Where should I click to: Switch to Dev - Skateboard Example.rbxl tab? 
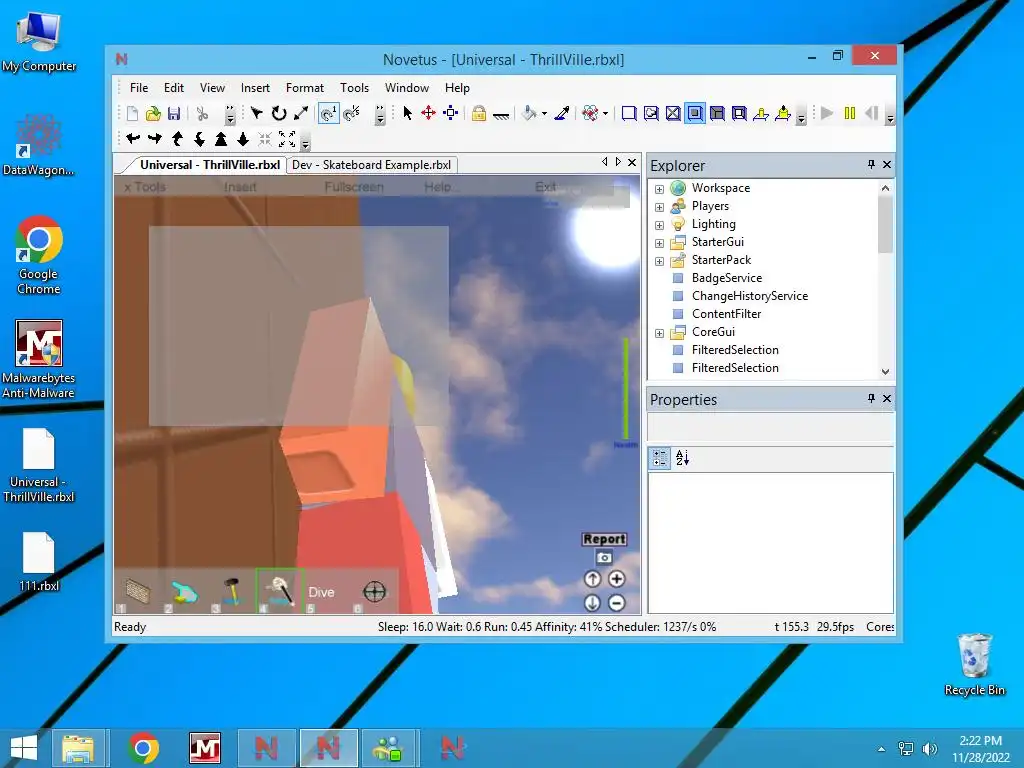372,165
